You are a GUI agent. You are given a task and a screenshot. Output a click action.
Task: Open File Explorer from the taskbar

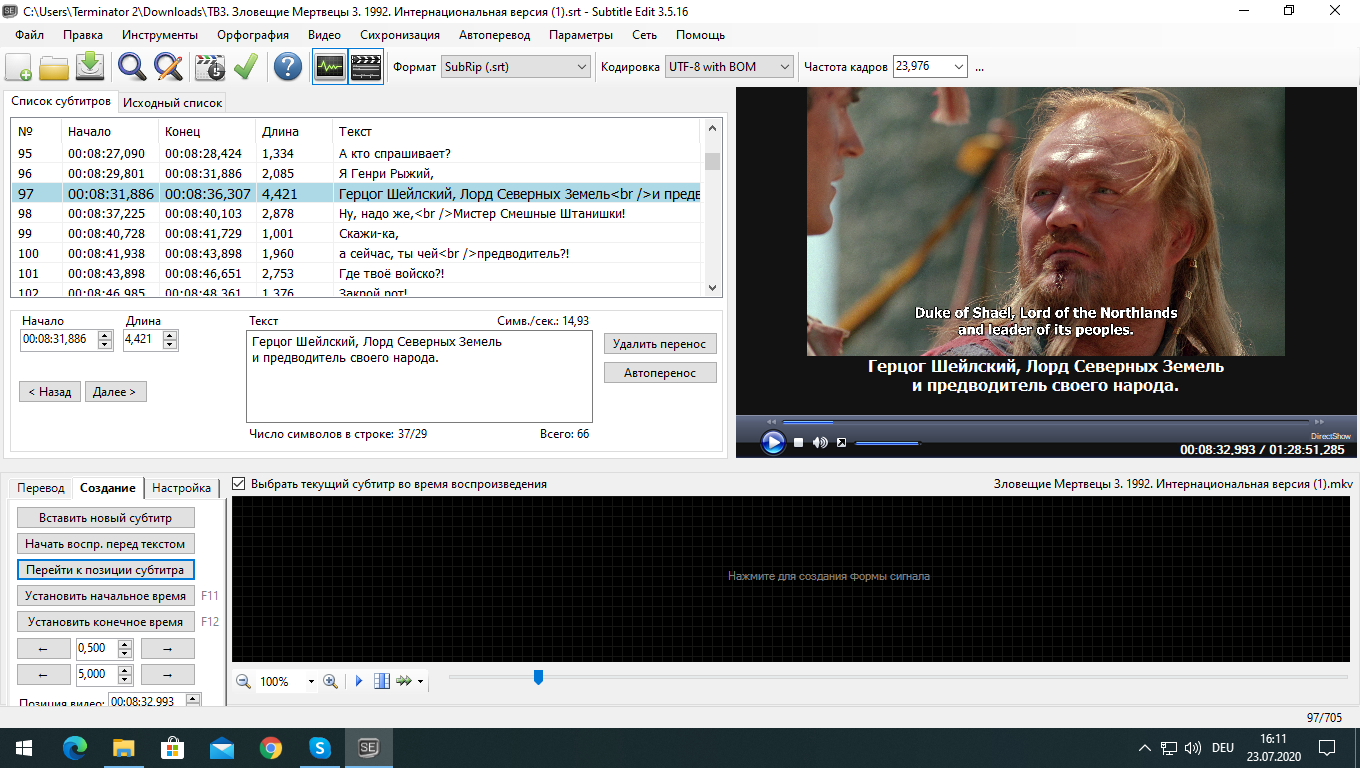point(124,747)
